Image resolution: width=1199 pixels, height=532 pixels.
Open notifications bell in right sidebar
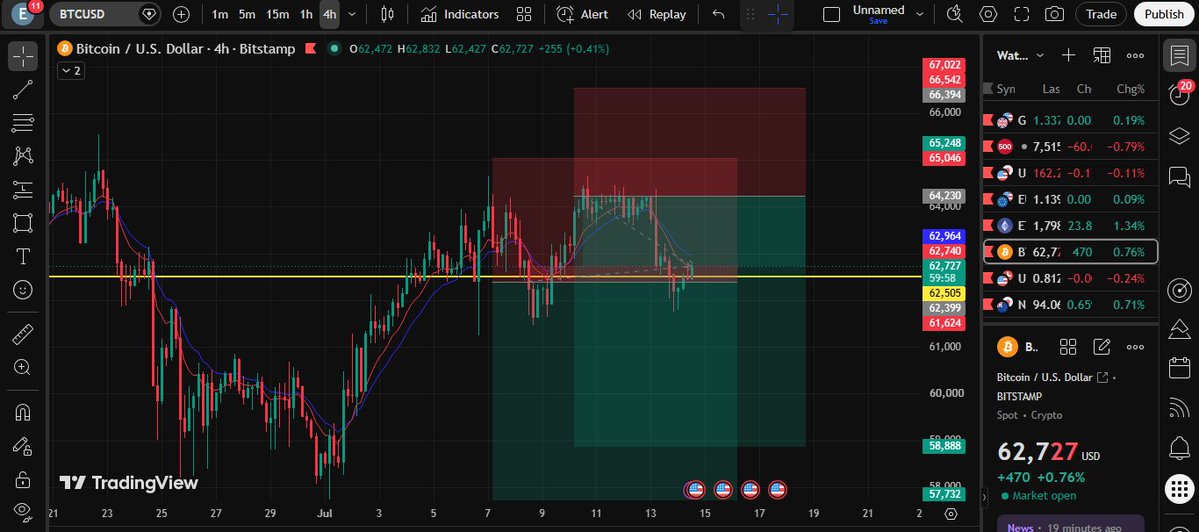pyautogui.click(x=1180, y=448)
